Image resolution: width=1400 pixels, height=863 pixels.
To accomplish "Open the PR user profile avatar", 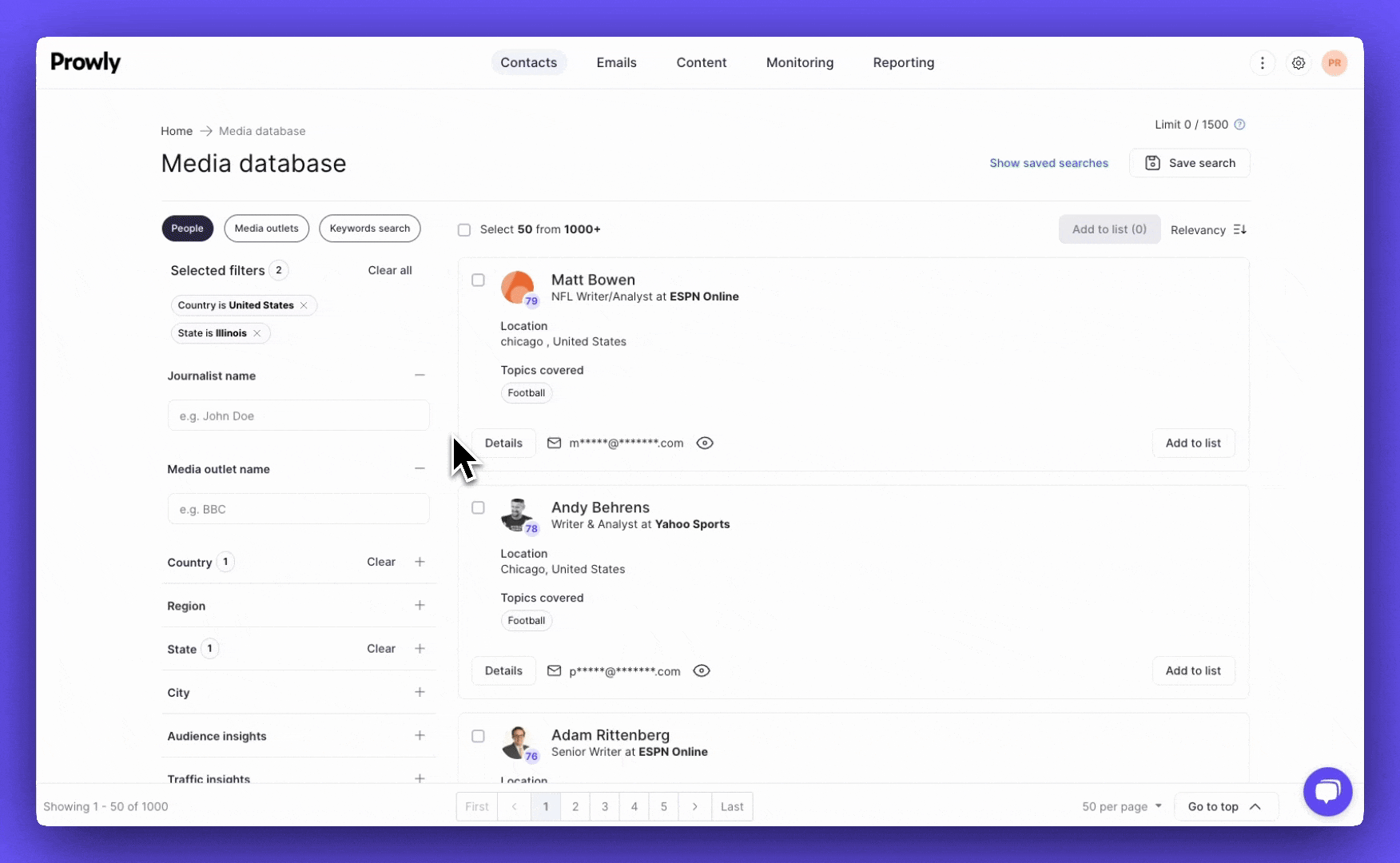I will point(1334,63).
